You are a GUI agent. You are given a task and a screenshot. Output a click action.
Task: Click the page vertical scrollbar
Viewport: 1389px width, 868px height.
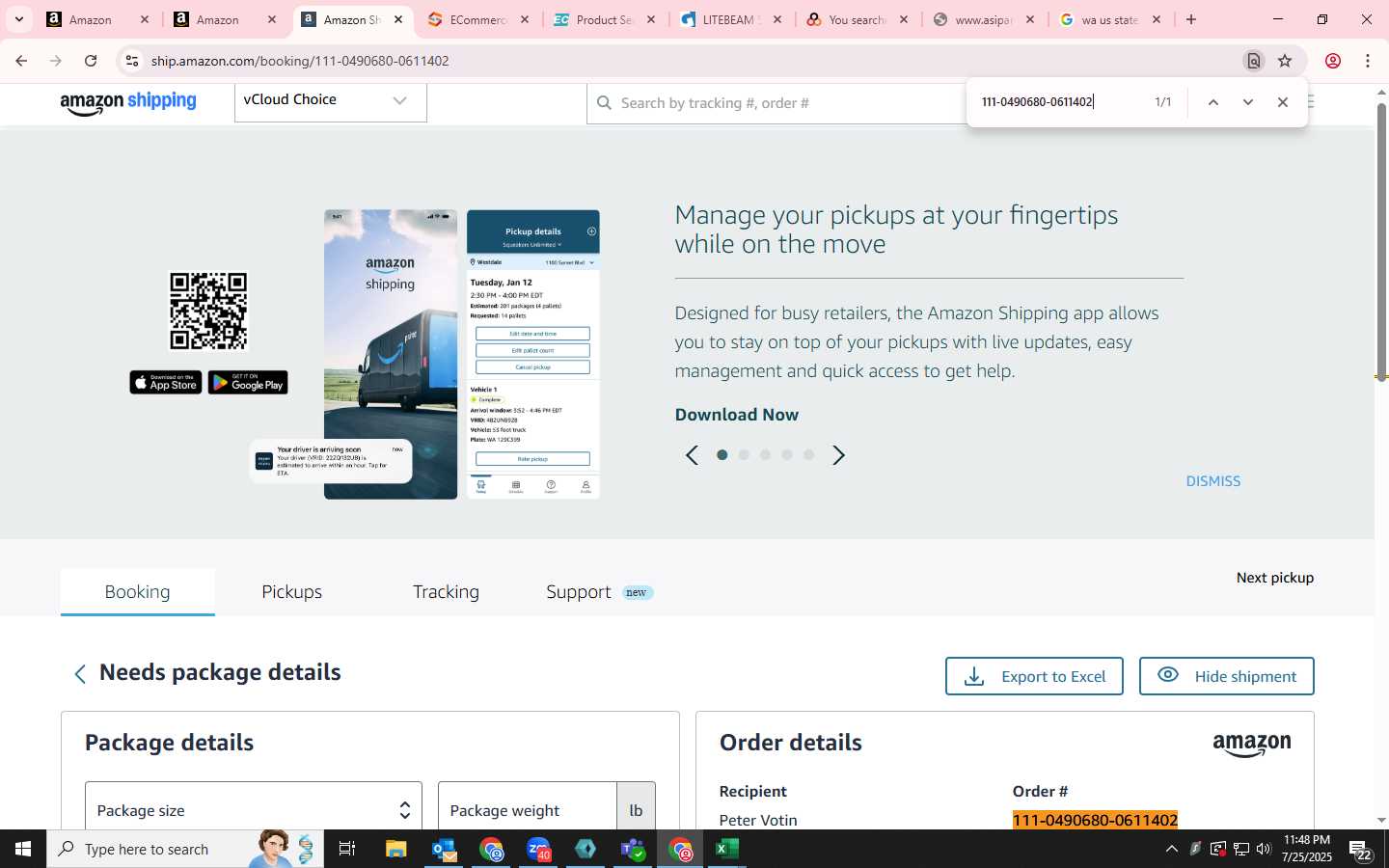click(x=1381, y=241)
